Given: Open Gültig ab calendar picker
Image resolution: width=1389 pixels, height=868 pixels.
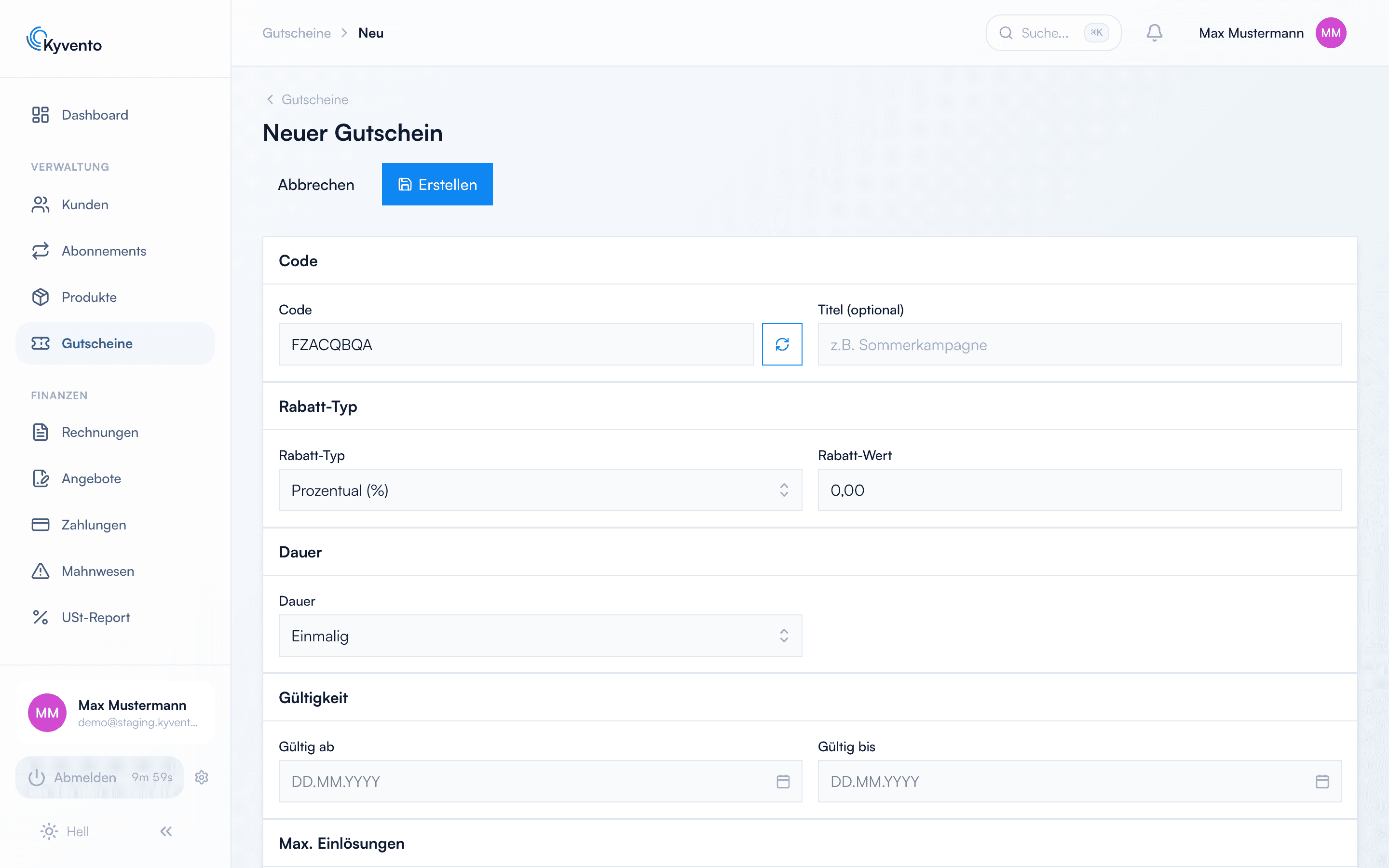Looking at the screenshot, I should [783, 781].
